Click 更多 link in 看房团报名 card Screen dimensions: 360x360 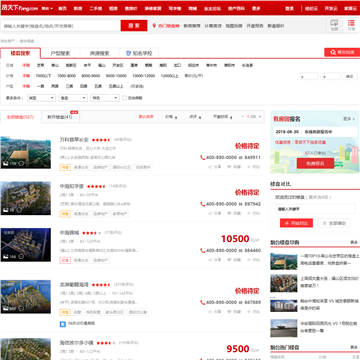(x=349, y=119)
